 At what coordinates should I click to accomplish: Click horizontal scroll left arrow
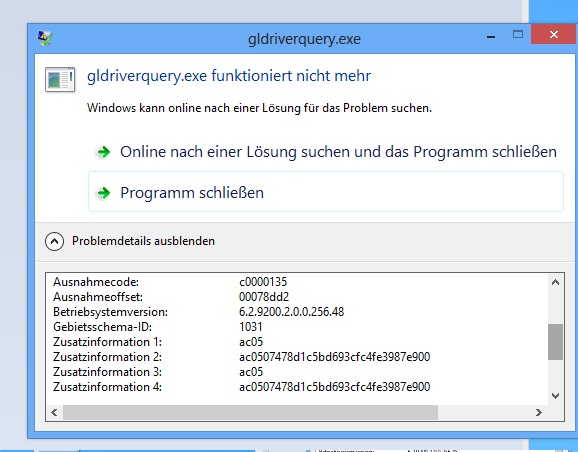54,412
